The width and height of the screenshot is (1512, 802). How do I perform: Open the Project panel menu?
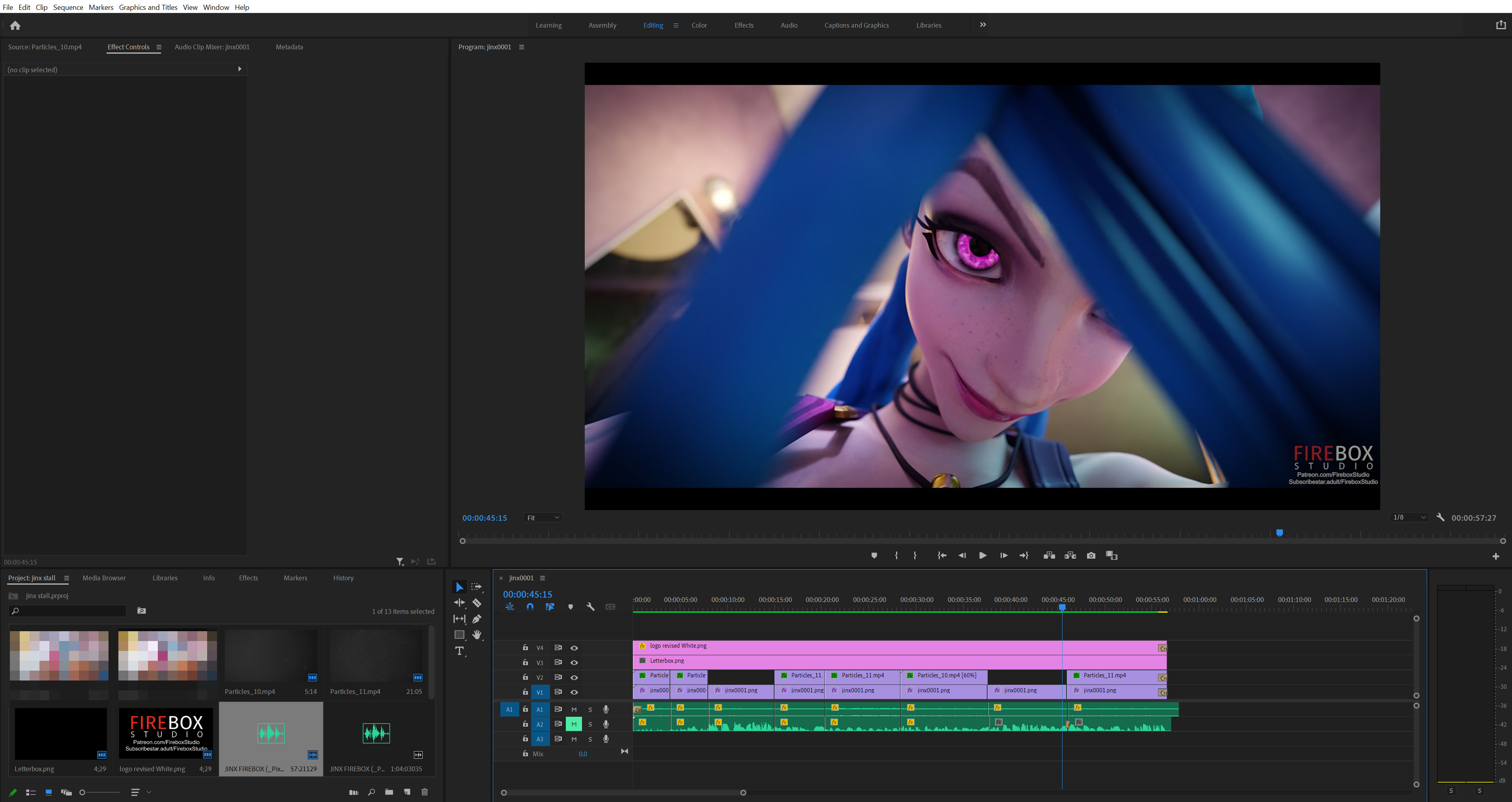[x=66, y=578]
